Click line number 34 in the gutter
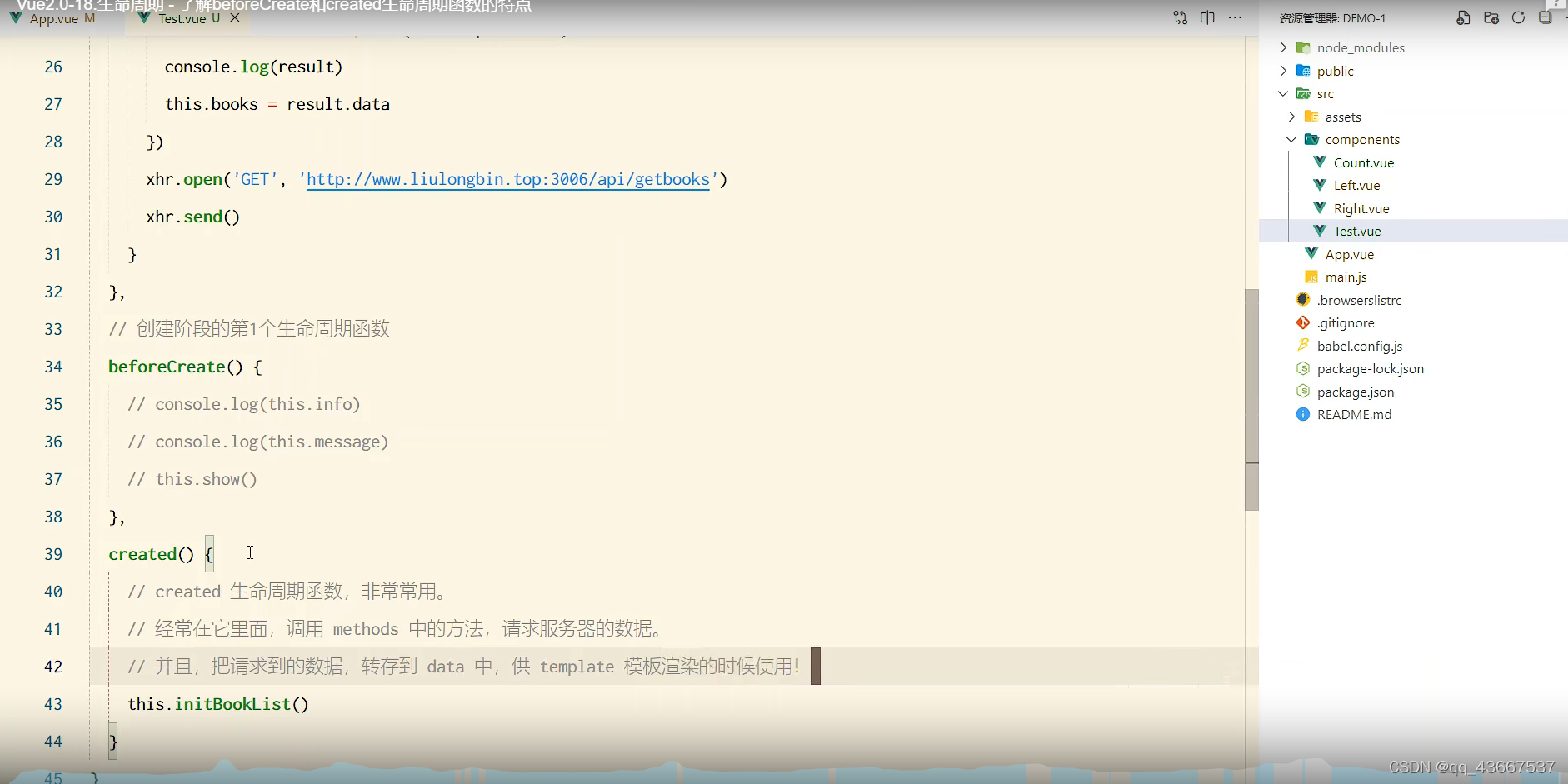The height and width of the screenshot is (784, 1568). 53,367
